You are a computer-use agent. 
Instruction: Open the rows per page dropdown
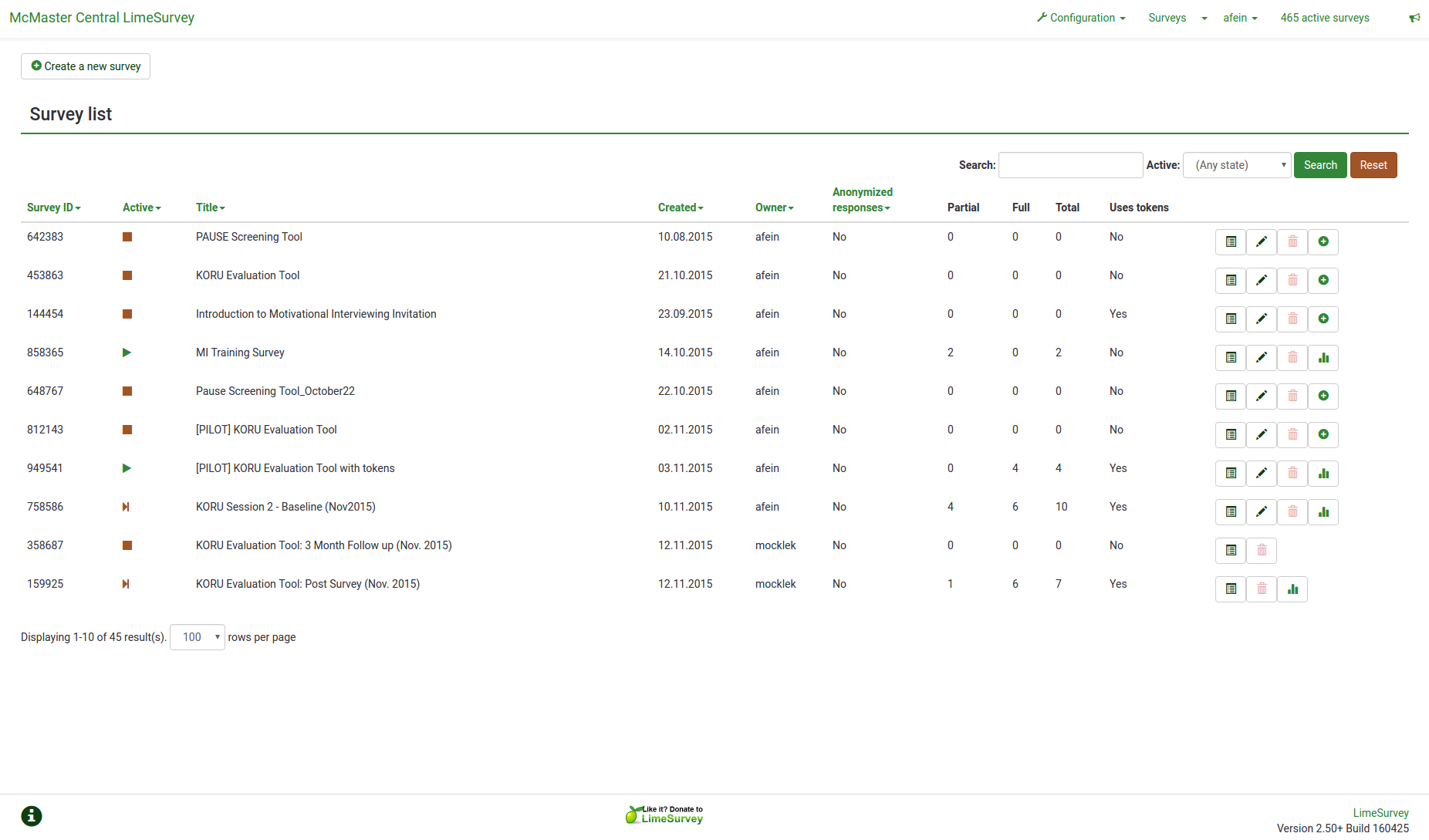coord(198,637)
